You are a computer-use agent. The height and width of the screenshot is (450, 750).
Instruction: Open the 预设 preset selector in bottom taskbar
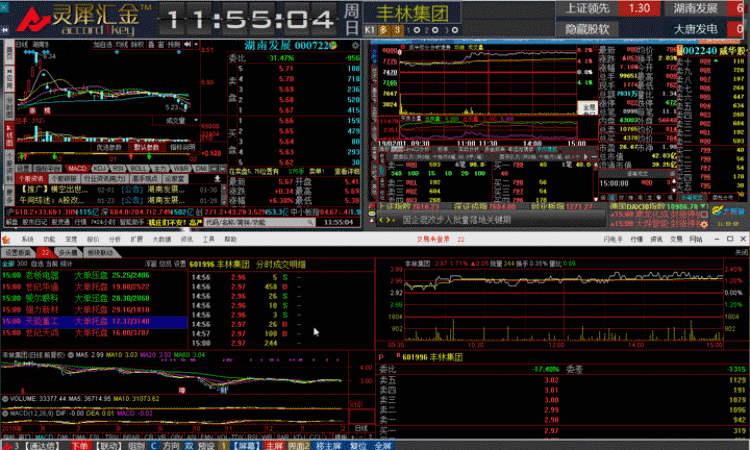pyautogui.click(x=206, y=446)
